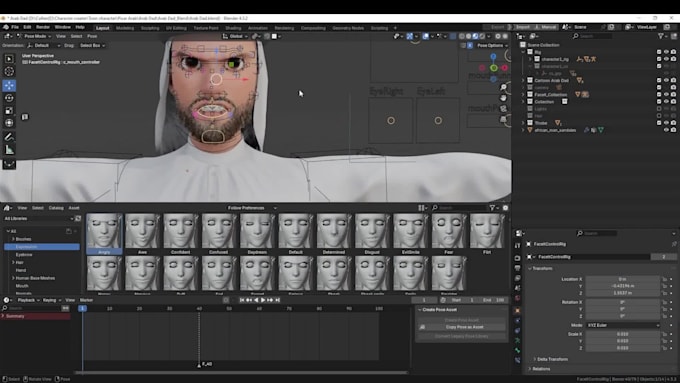The width and height of the screenshot is (680, 383).
Task: Open asset browser filter funnel icon
Action: tap(492, 208)
